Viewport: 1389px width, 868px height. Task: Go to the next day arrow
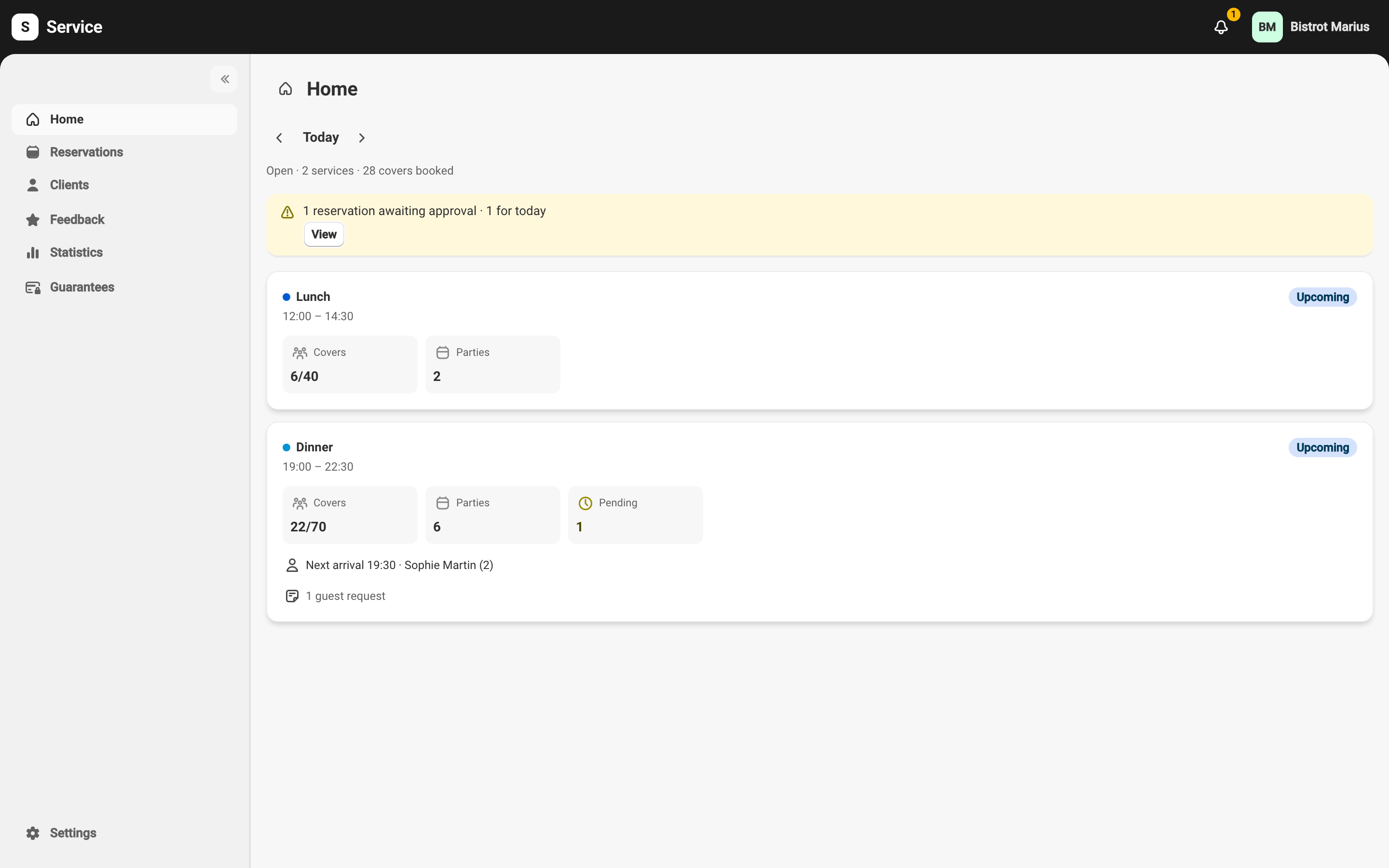pyautogui.click(x=362, y=138)
